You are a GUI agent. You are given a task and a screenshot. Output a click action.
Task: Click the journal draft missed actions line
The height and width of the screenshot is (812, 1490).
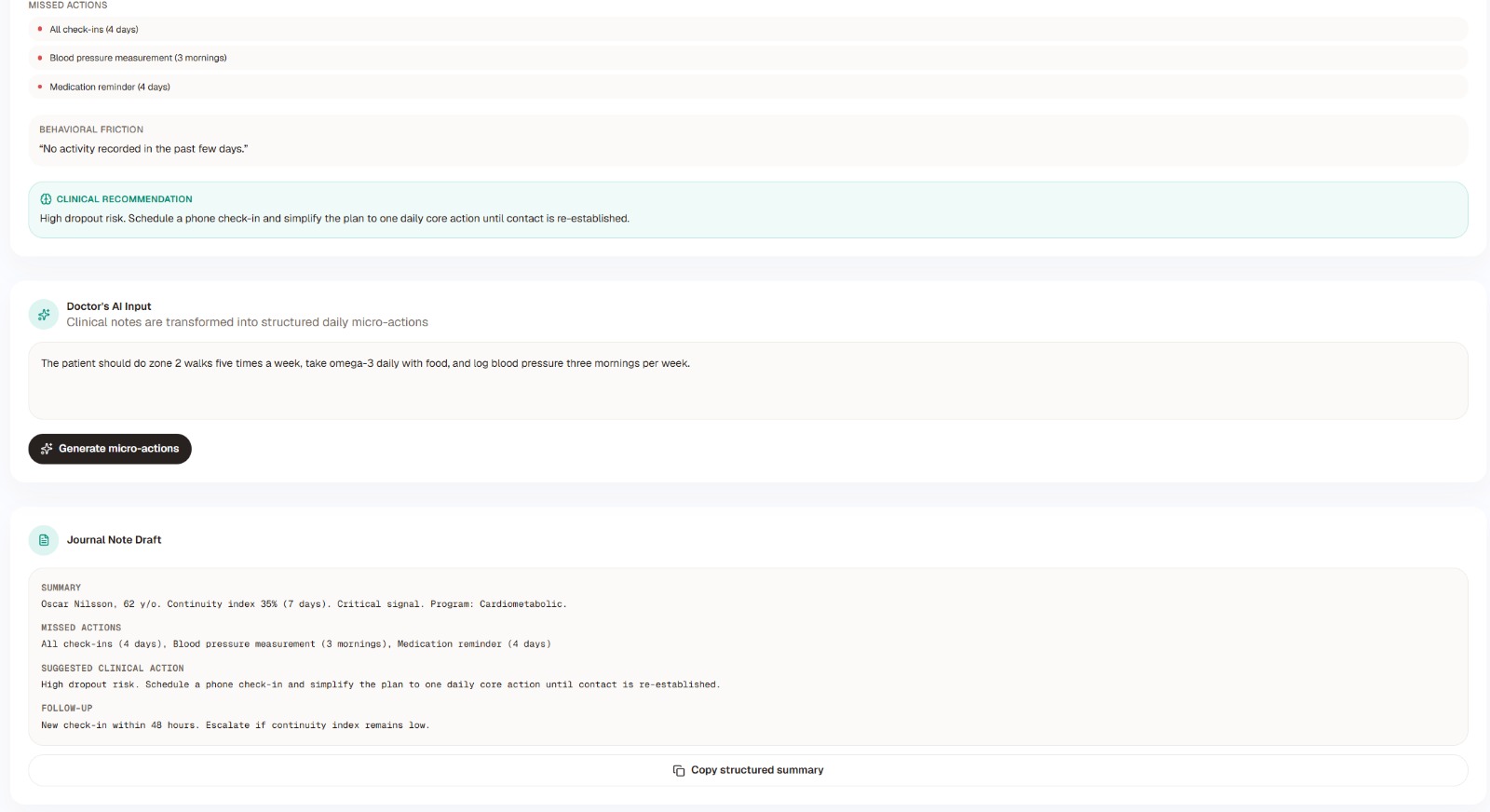tap(296, 644)
